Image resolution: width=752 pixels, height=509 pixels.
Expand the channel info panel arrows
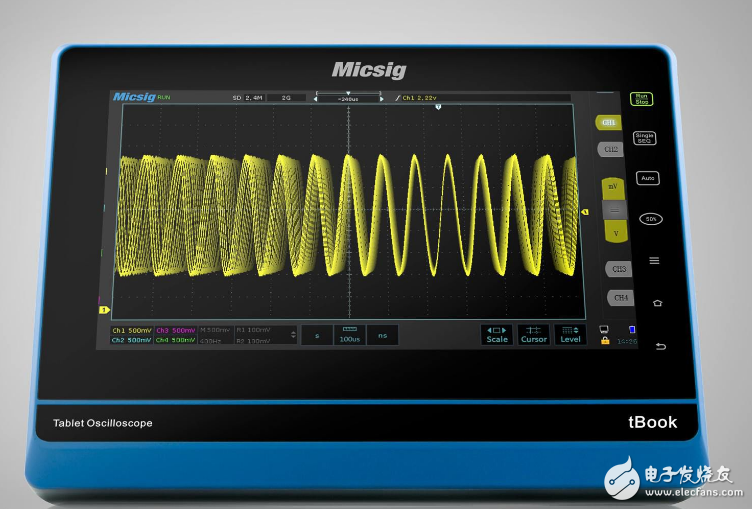coord(293,334)
